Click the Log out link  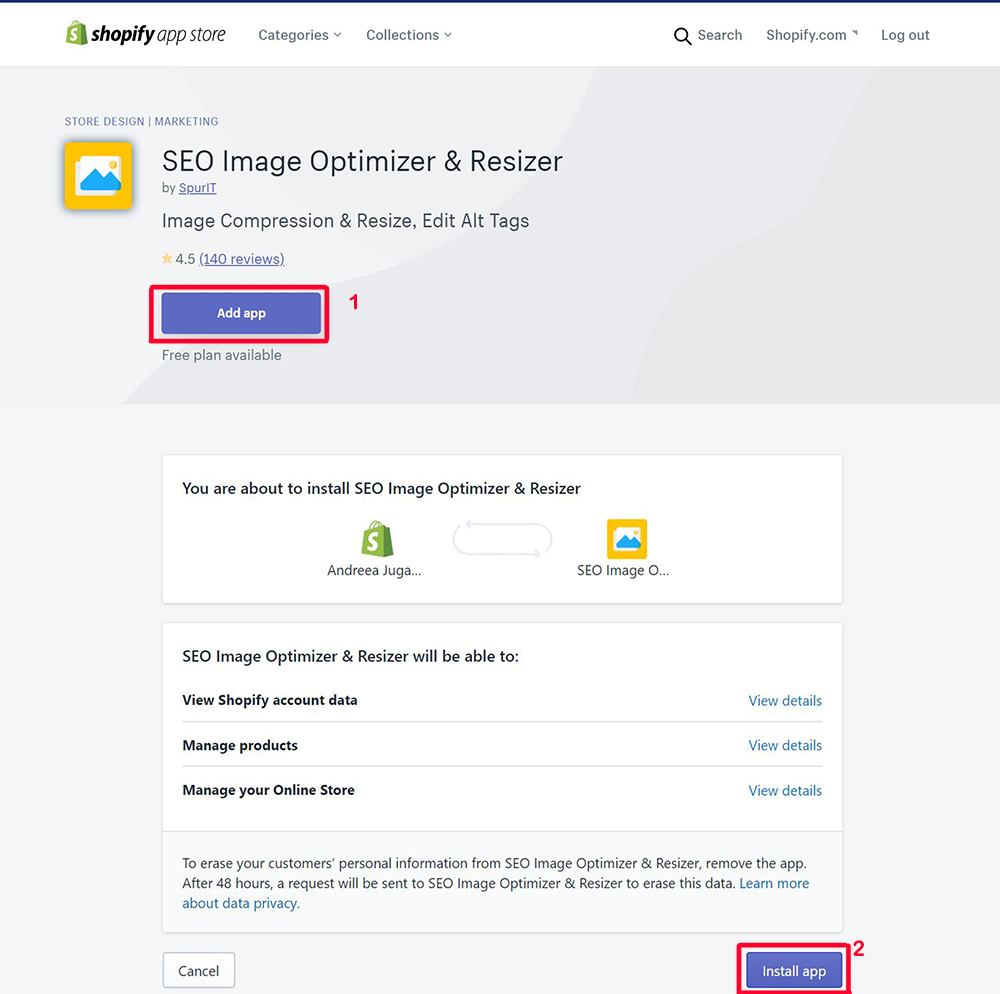905,35
